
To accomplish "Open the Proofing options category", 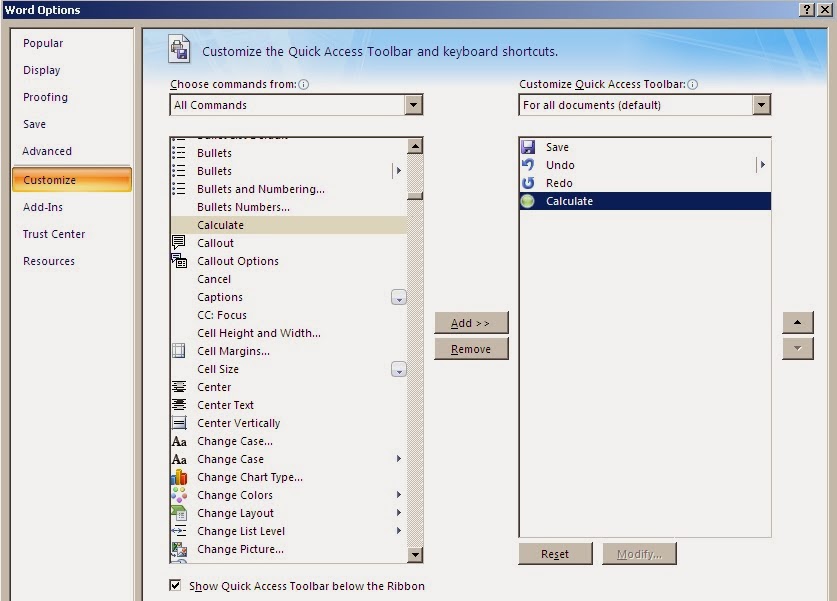I will click(45, 97).
